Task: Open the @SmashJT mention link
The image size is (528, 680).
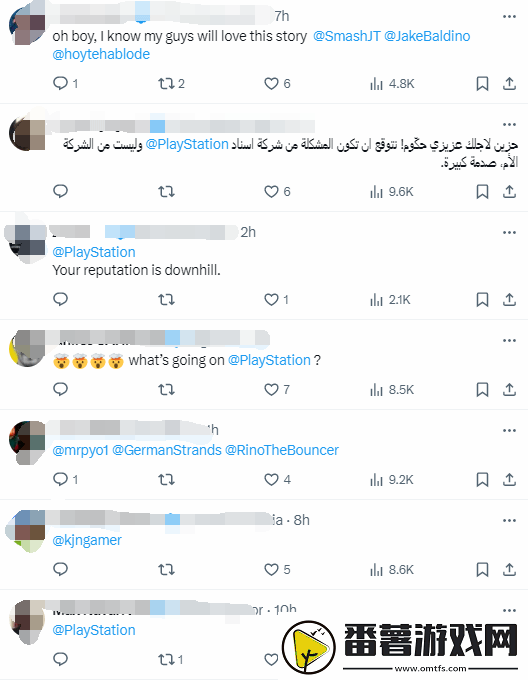Action: tap(346, 36)
